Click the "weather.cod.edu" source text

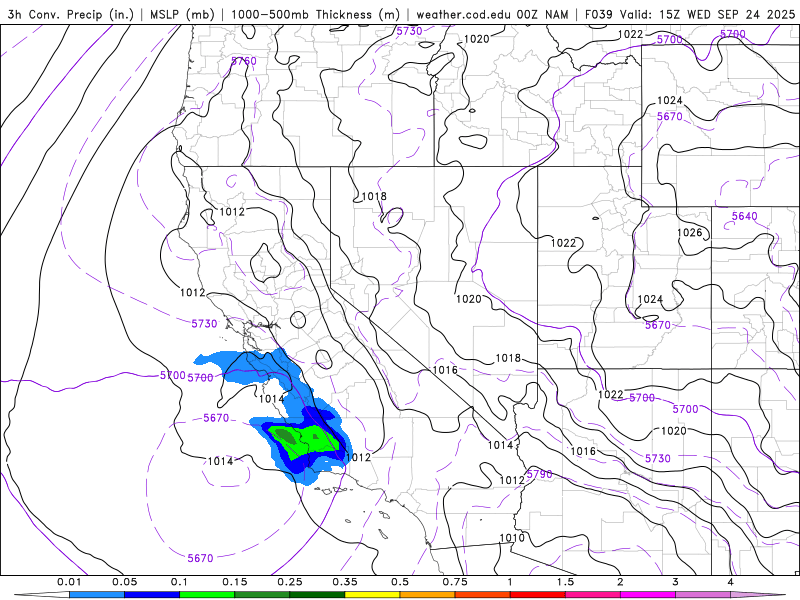(463, 14)
